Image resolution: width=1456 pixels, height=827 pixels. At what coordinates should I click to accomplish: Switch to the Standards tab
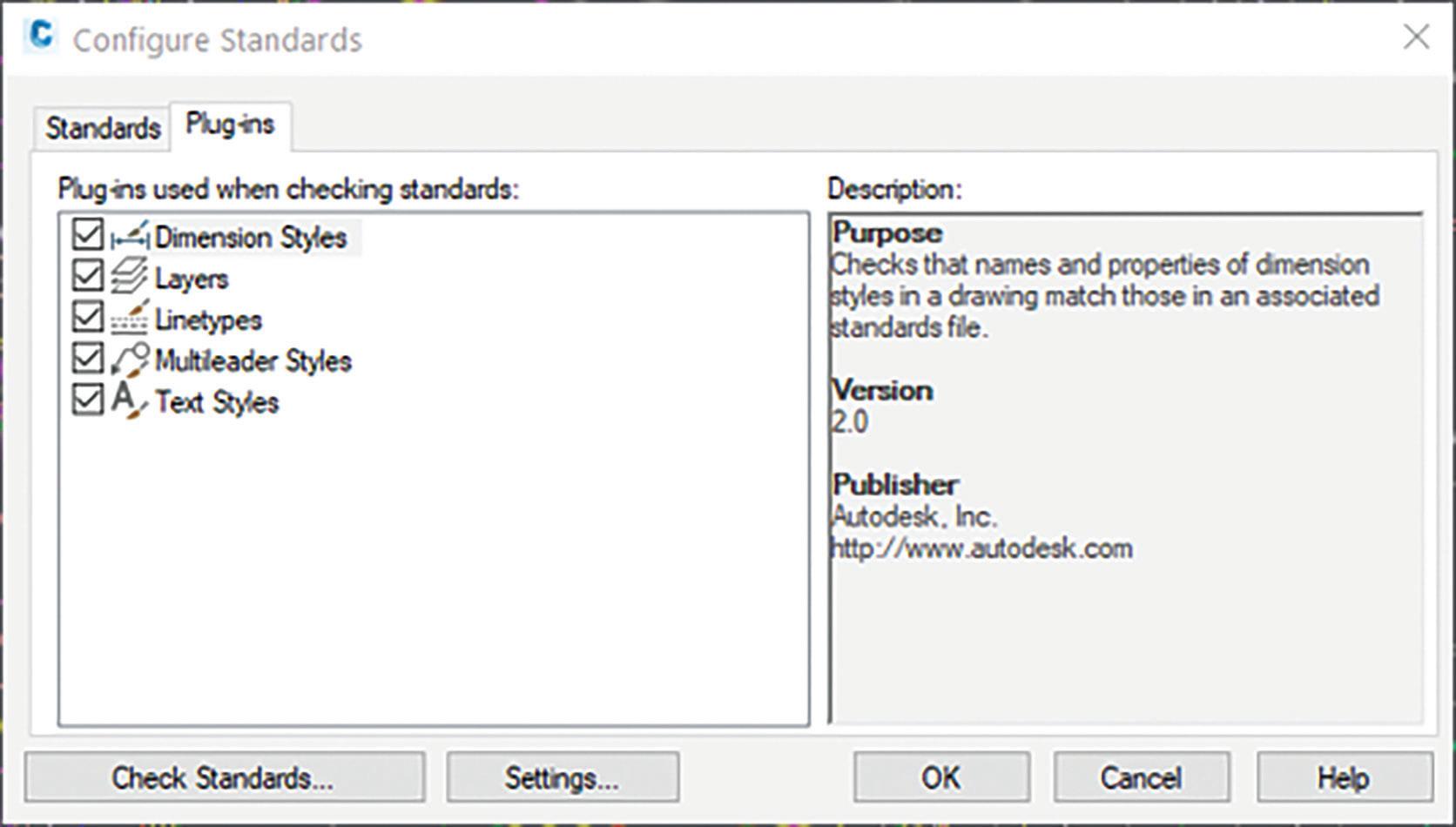[x=103, y=129]
